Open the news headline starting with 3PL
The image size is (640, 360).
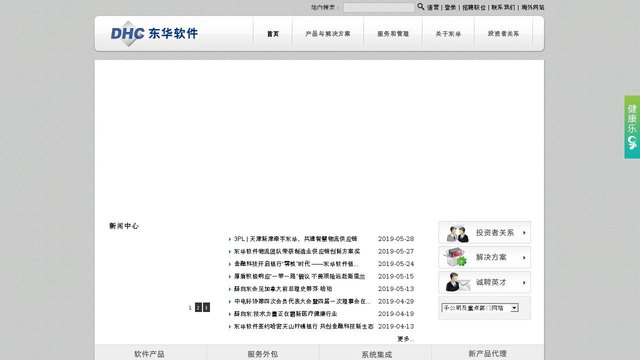tap(296, 239)
